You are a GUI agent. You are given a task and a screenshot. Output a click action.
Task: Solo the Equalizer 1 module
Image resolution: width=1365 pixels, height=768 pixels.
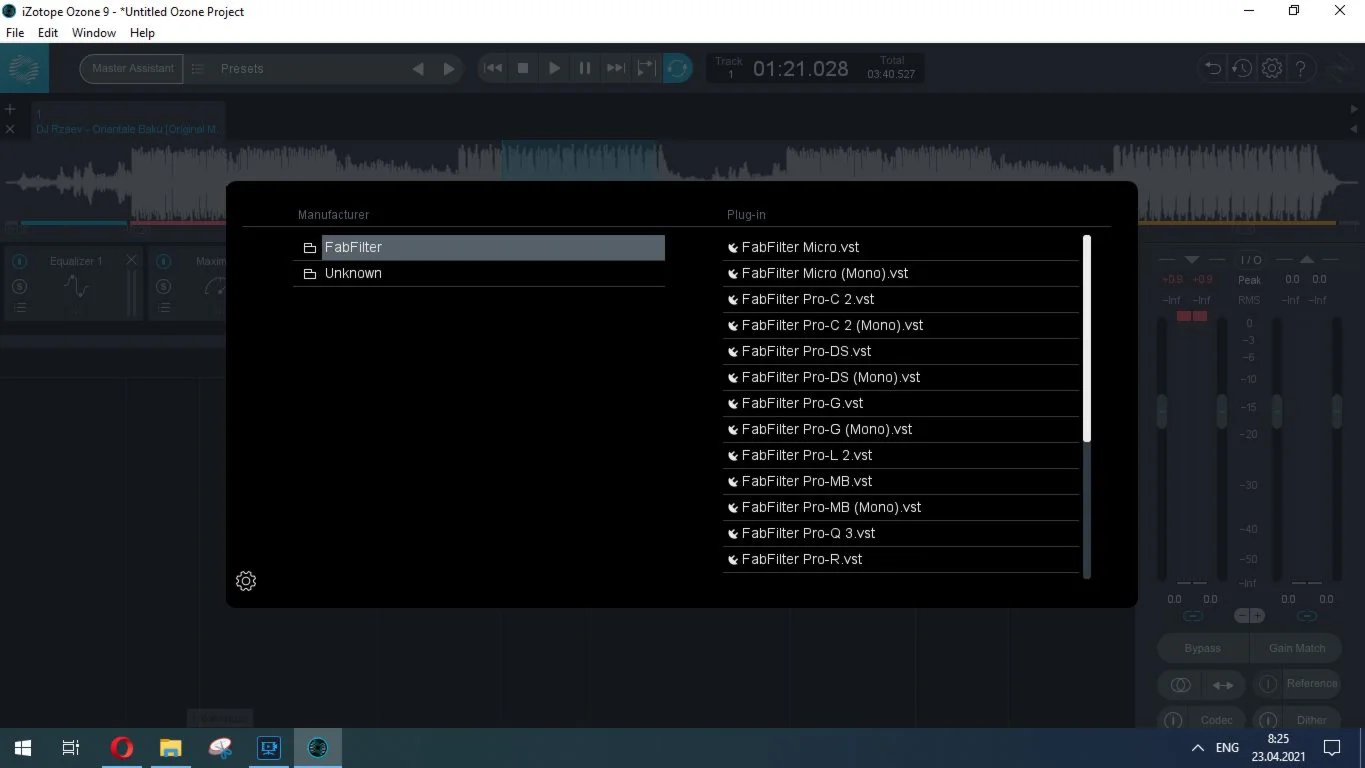point(20,287)
